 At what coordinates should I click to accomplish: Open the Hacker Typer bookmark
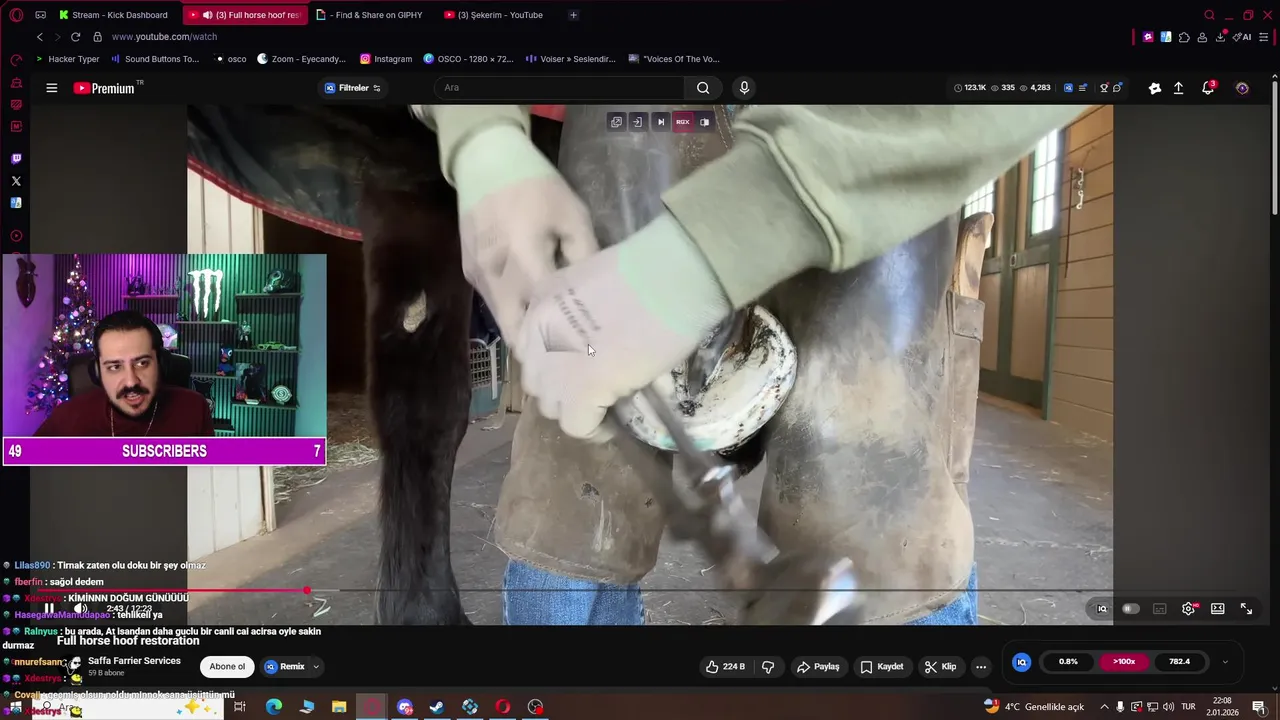pos(68,59)
